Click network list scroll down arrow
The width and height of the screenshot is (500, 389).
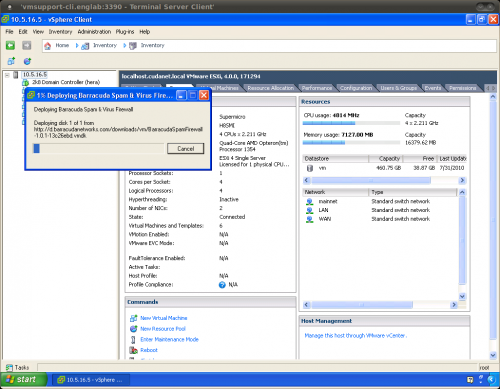click(462, 296)
